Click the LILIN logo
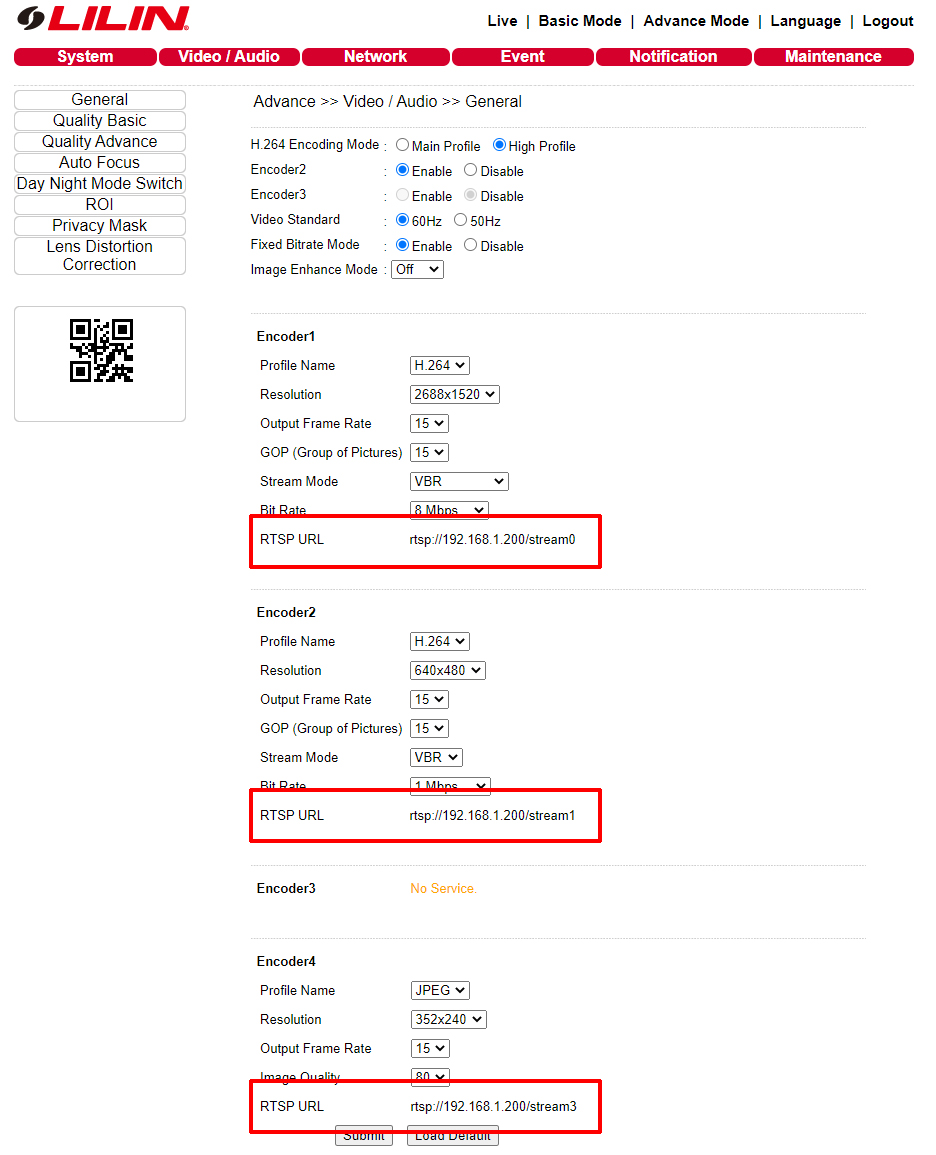This screenshot has width=936, height=1155. tap(103, 18)
